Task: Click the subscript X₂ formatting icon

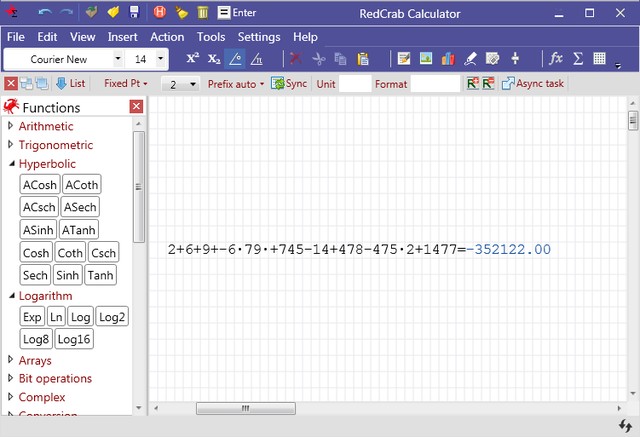Action: [x=213, y=59]
